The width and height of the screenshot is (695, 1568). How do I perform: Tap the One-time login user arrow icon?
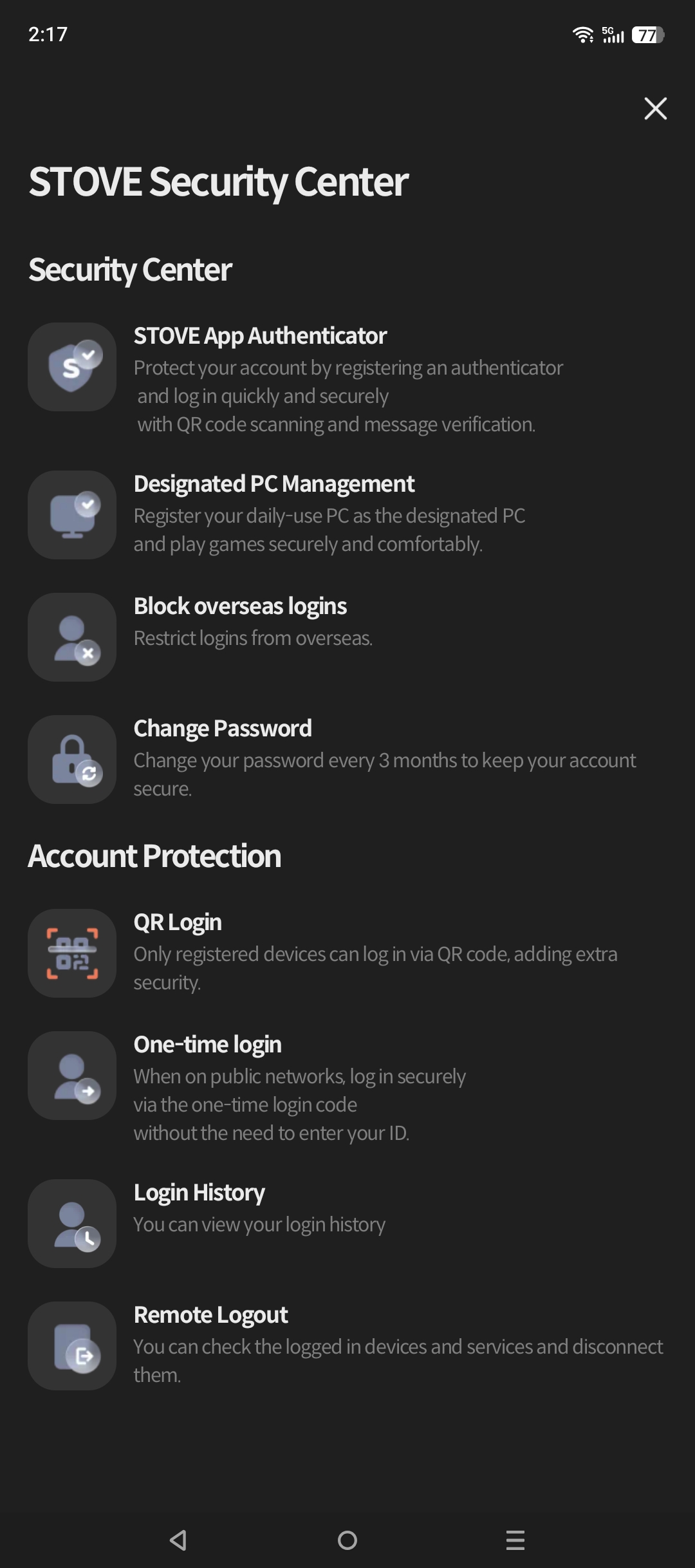[x=72, y=1076]
